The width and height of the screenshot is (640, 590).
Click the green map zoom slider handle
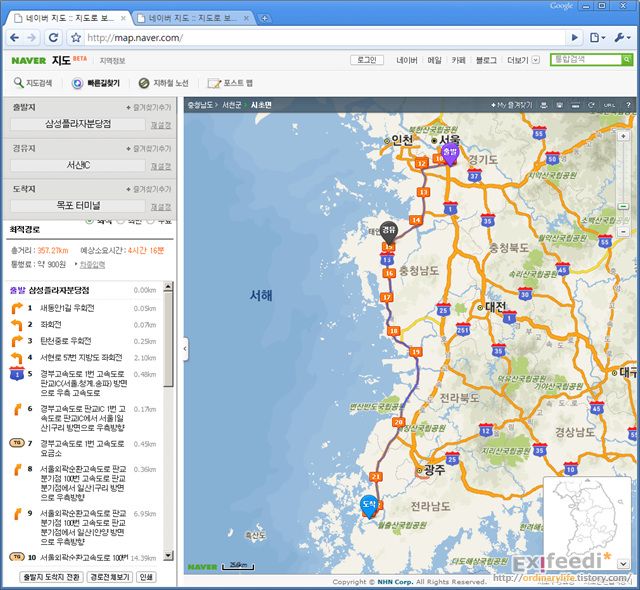coord(623,206)
